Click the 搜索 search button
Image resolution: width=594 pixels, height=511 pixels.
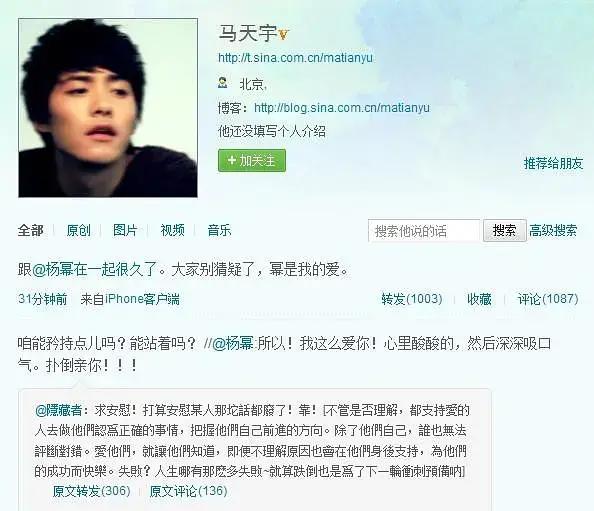[x=505, y=230]
